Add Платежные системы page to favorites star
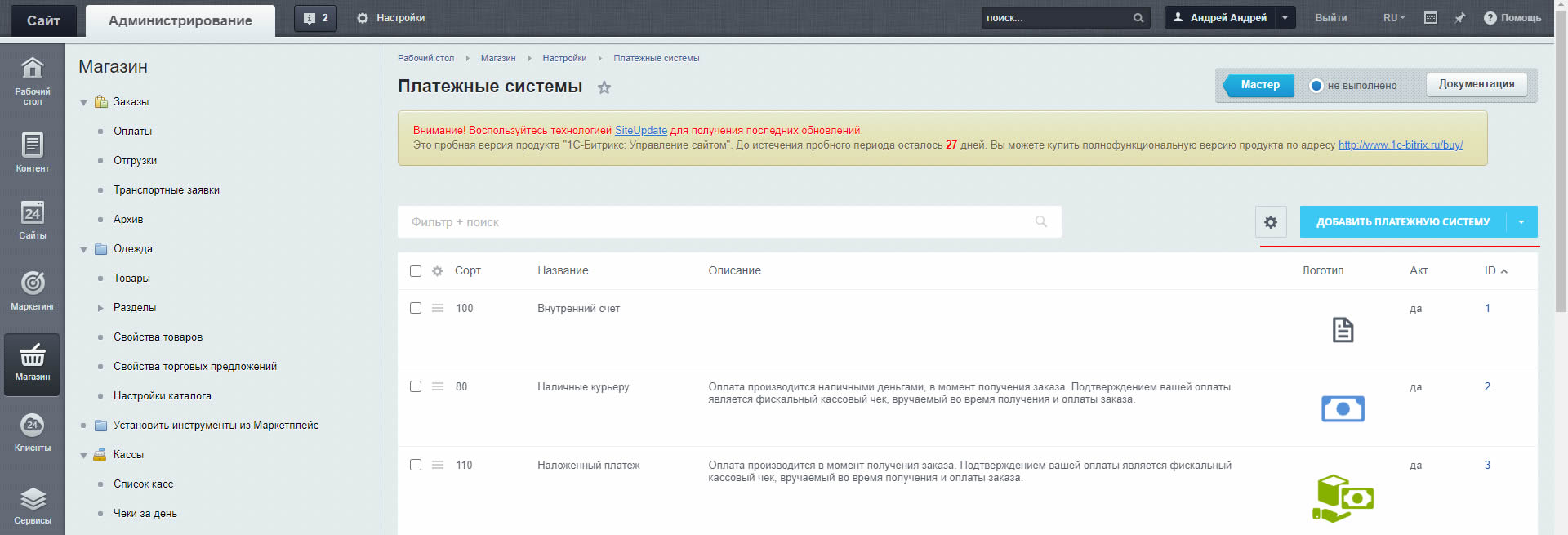 pos(604,87)
